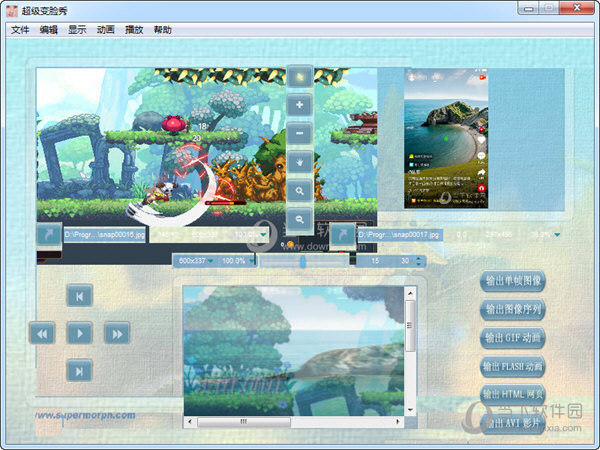Click 输出图像序列 button
Screen dimensions: 600x450
tap(513, 310)
